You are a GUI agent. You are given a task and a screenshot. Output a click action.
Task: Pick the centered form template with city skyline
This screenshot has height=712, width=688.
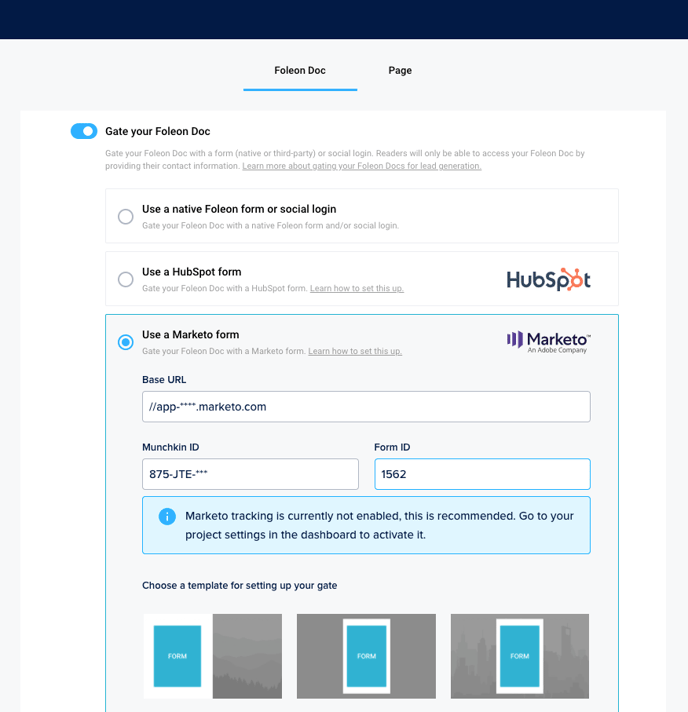pos(519,656)
